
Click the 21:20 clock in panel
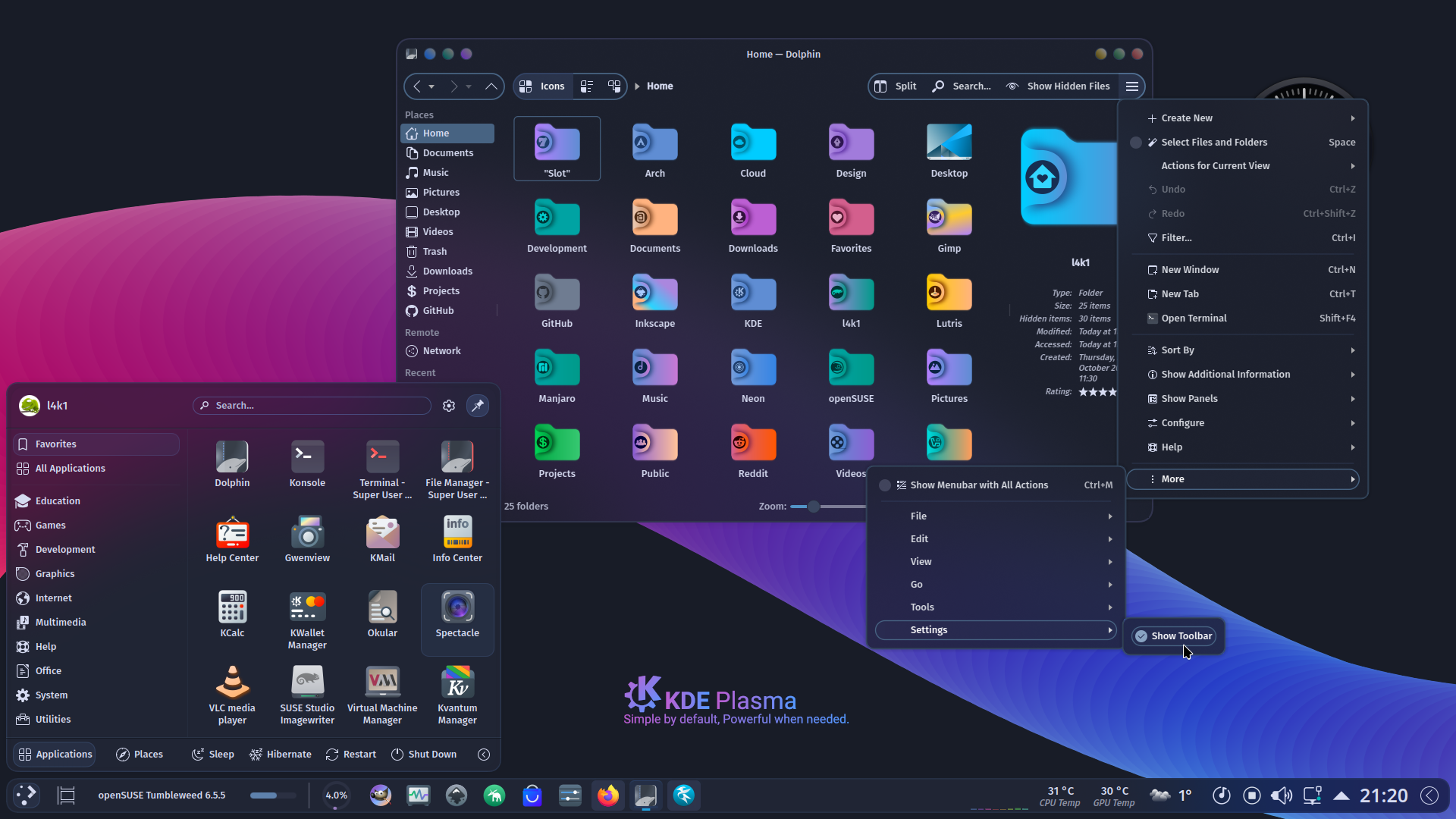(1384, 795)
